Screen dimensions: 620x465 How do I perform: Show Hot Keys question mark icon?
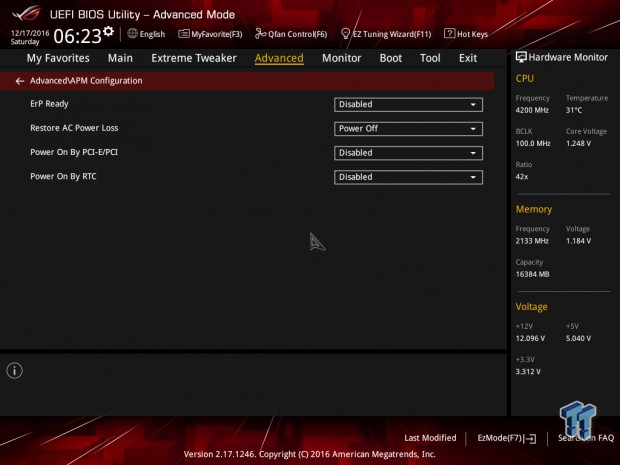tap(449, 34)
